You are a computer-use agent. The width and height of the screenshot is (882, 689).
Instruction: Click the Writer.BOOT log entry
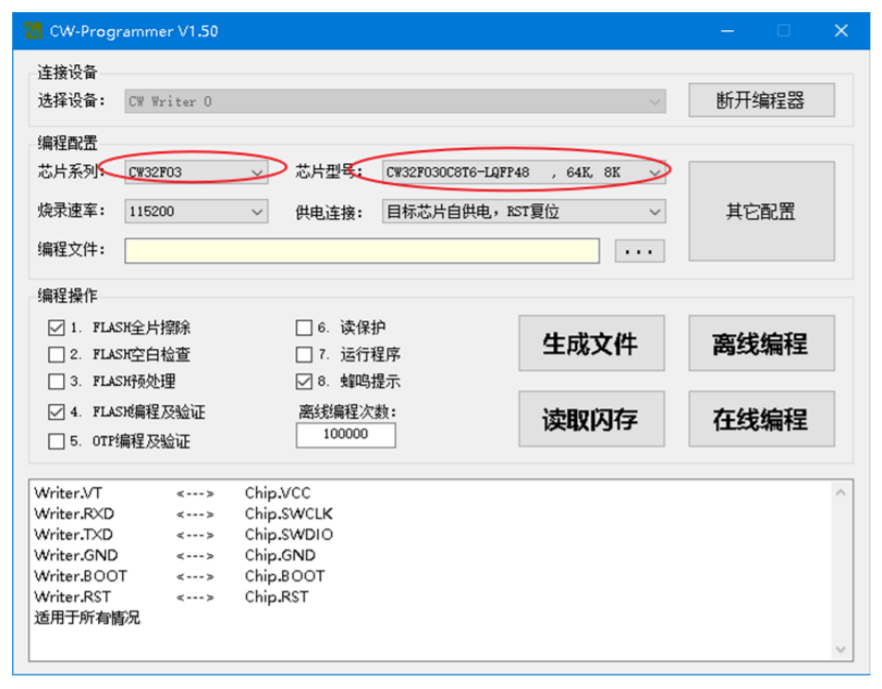80,577
